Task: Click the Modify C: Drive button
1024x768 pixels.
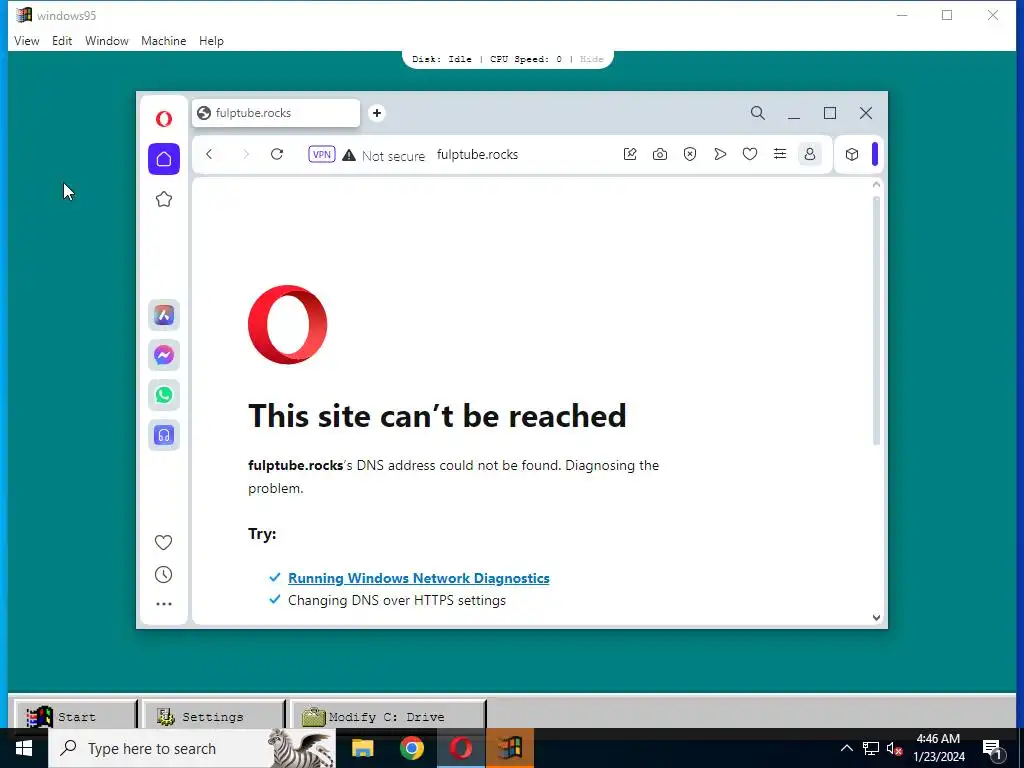Action: (x=389, y=715)
